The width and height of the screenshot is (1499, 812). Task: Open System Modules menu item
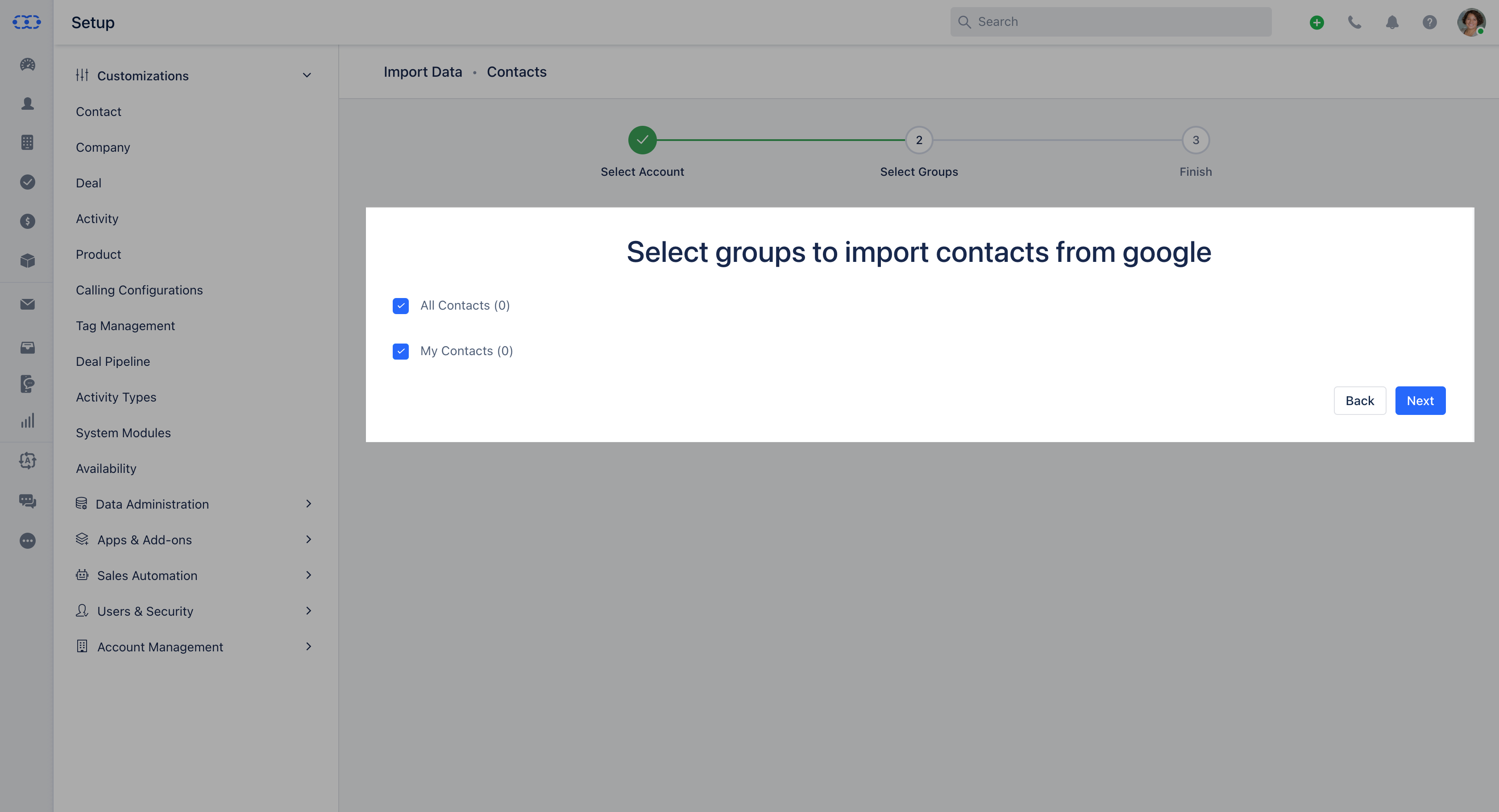tap(123, 433)
